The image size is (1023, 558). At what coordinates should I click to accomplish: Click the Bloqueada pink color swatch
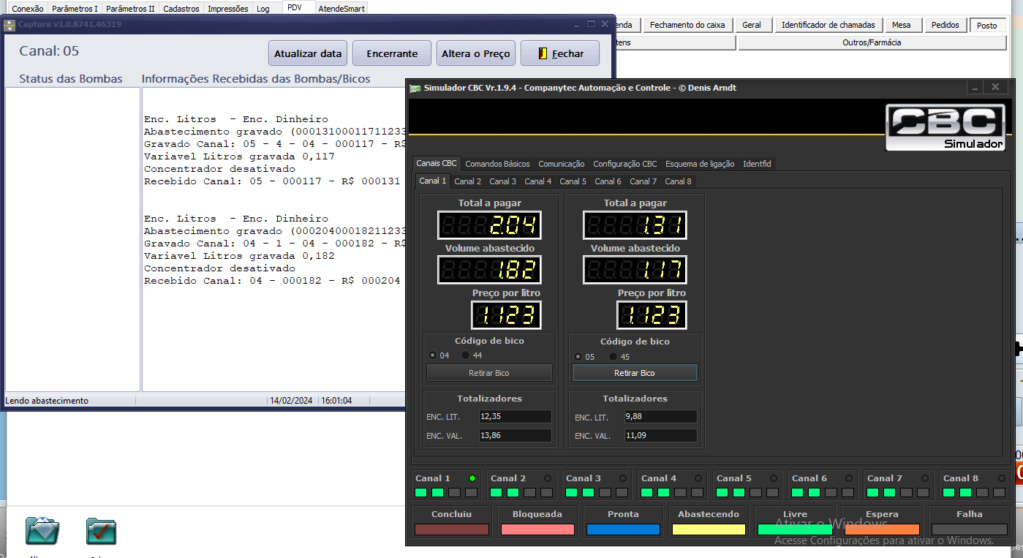point(538,529)
